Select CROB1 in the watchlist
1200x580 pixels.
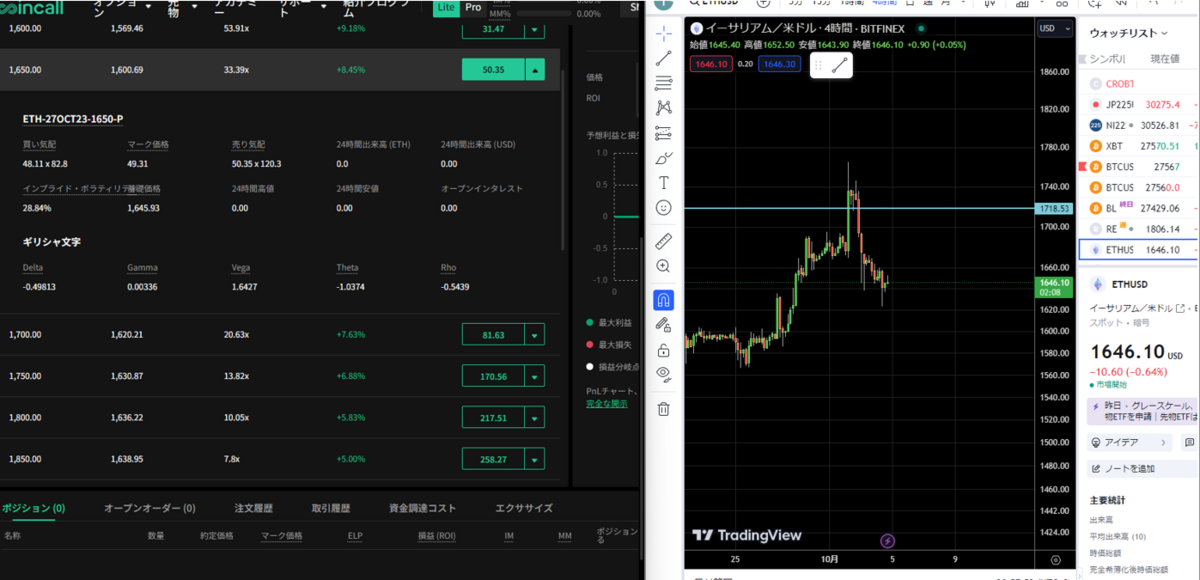[1140, 83]
